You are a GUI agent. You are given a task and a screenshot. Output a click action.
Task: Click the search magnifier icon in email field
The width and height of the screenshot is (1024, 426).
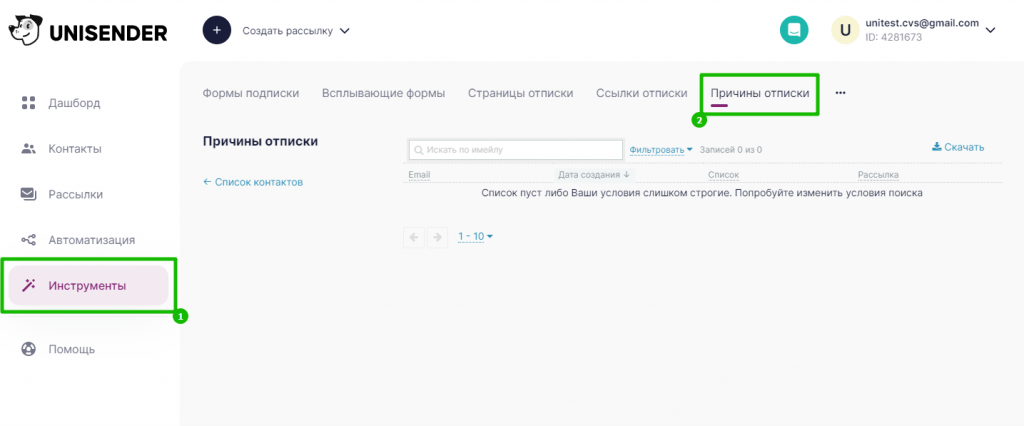418,150
